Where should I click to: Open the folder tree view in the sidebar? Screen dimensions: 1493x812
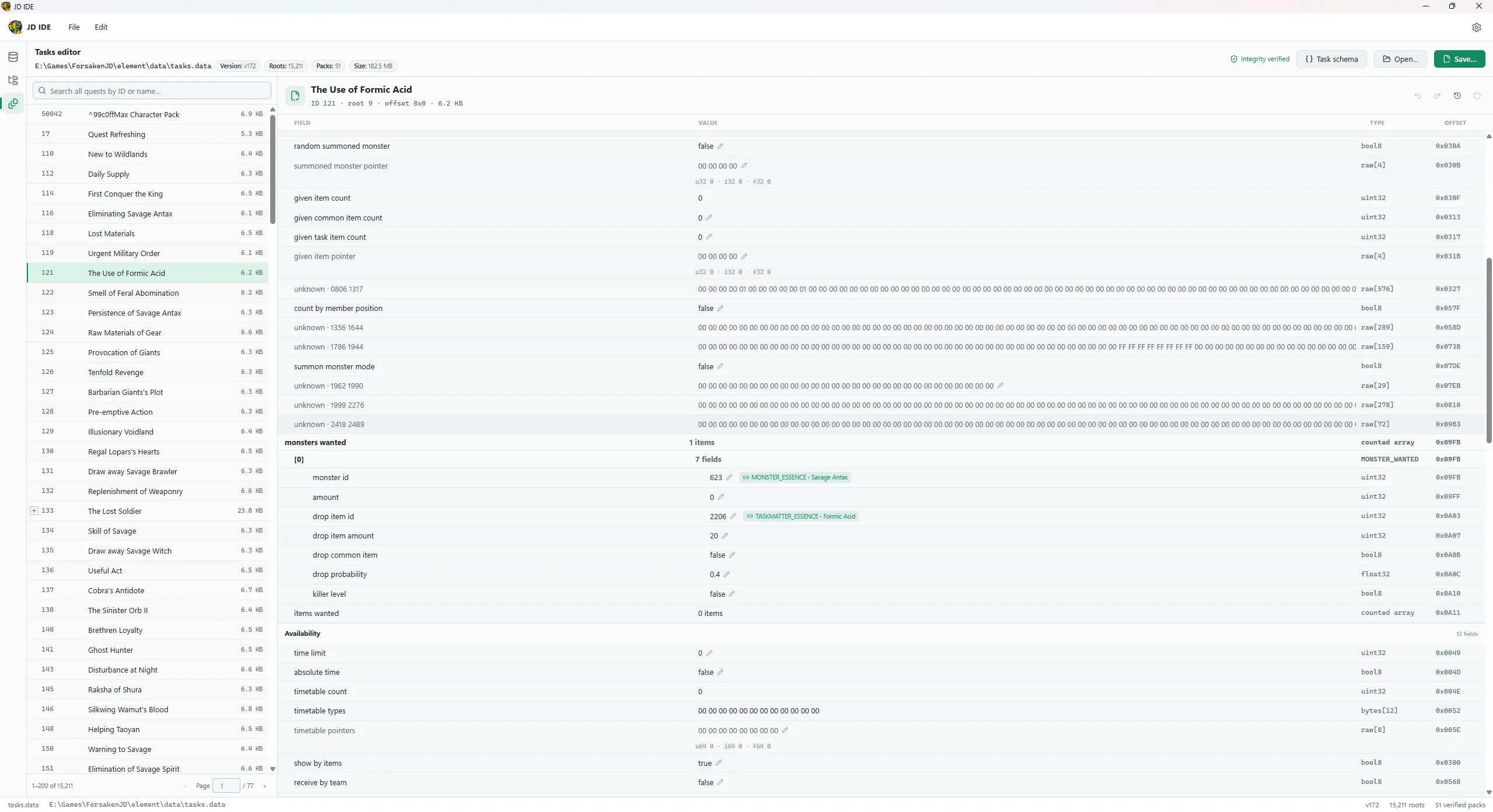click(x=13, y=80)
